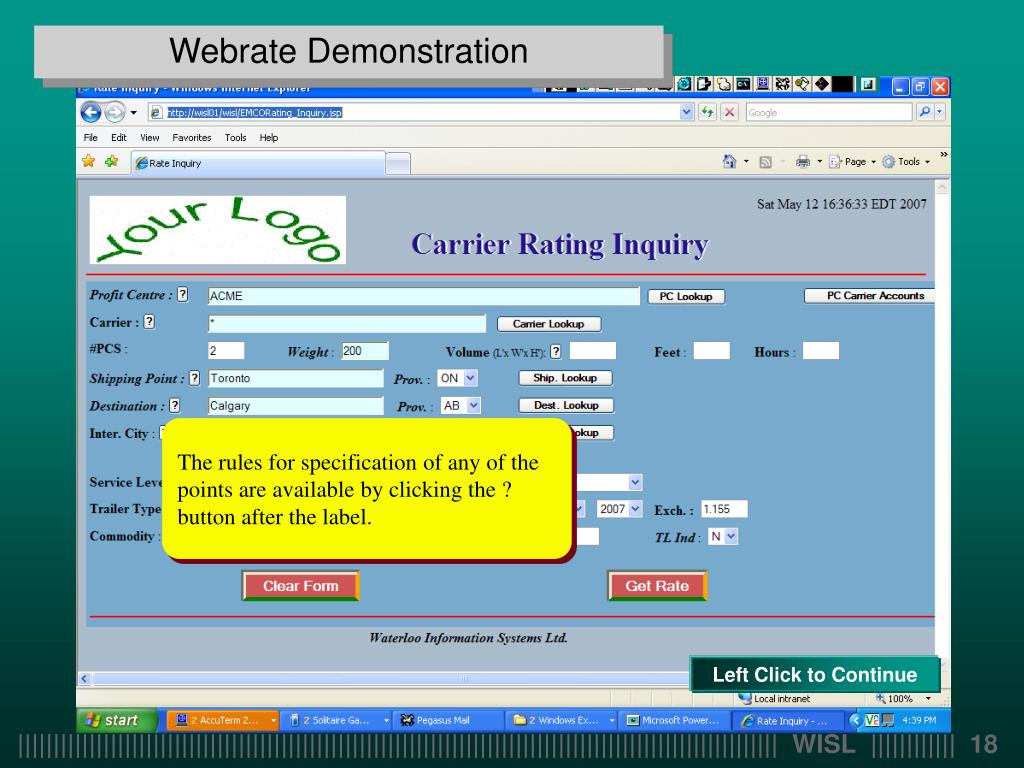The height and width of the screenshot is (768, 1024).
Task: Click the Clear Form button
Action: point(300,586)
